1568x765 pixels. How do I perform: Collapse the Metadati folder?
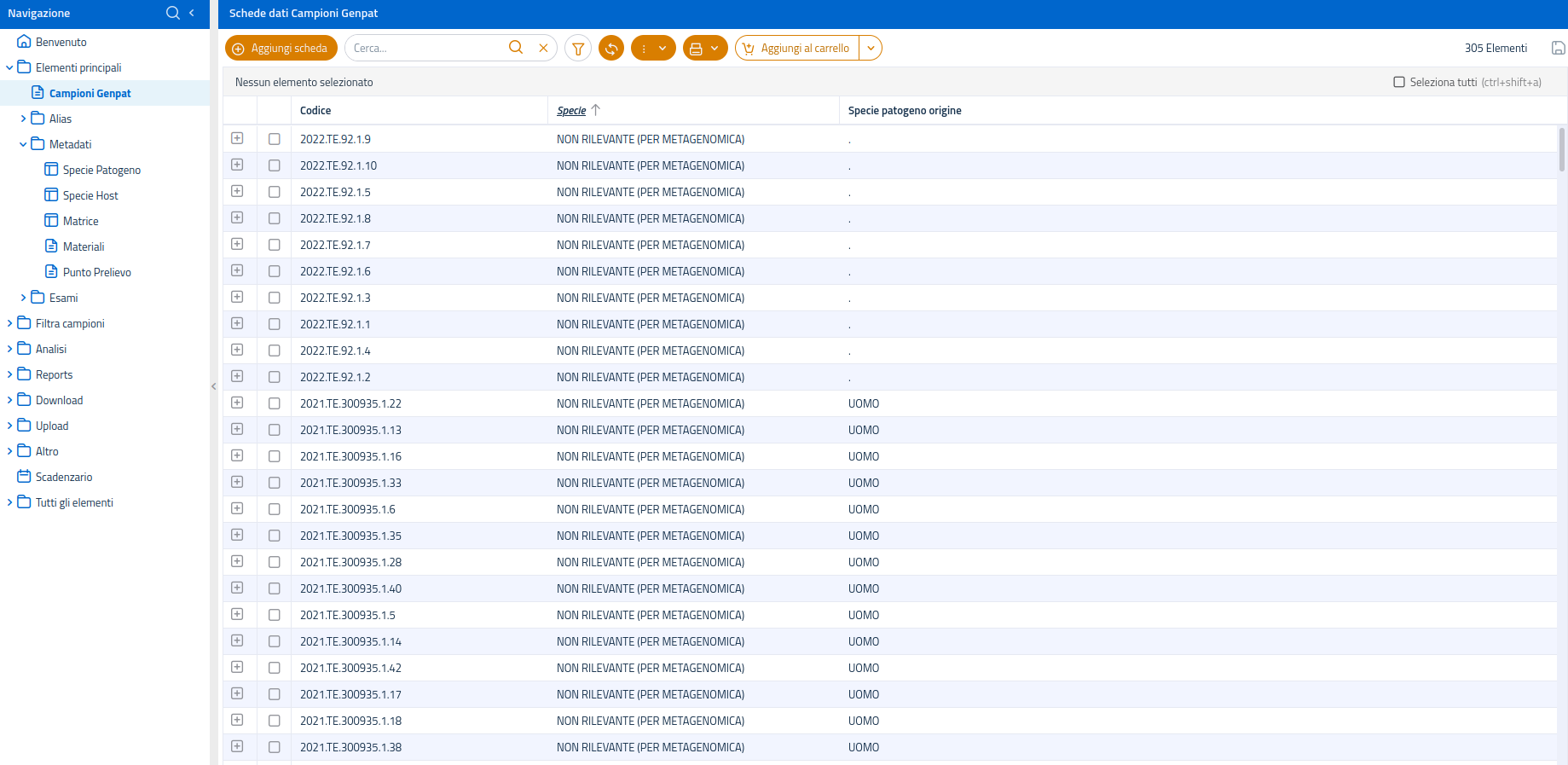(x=23, y=144)
